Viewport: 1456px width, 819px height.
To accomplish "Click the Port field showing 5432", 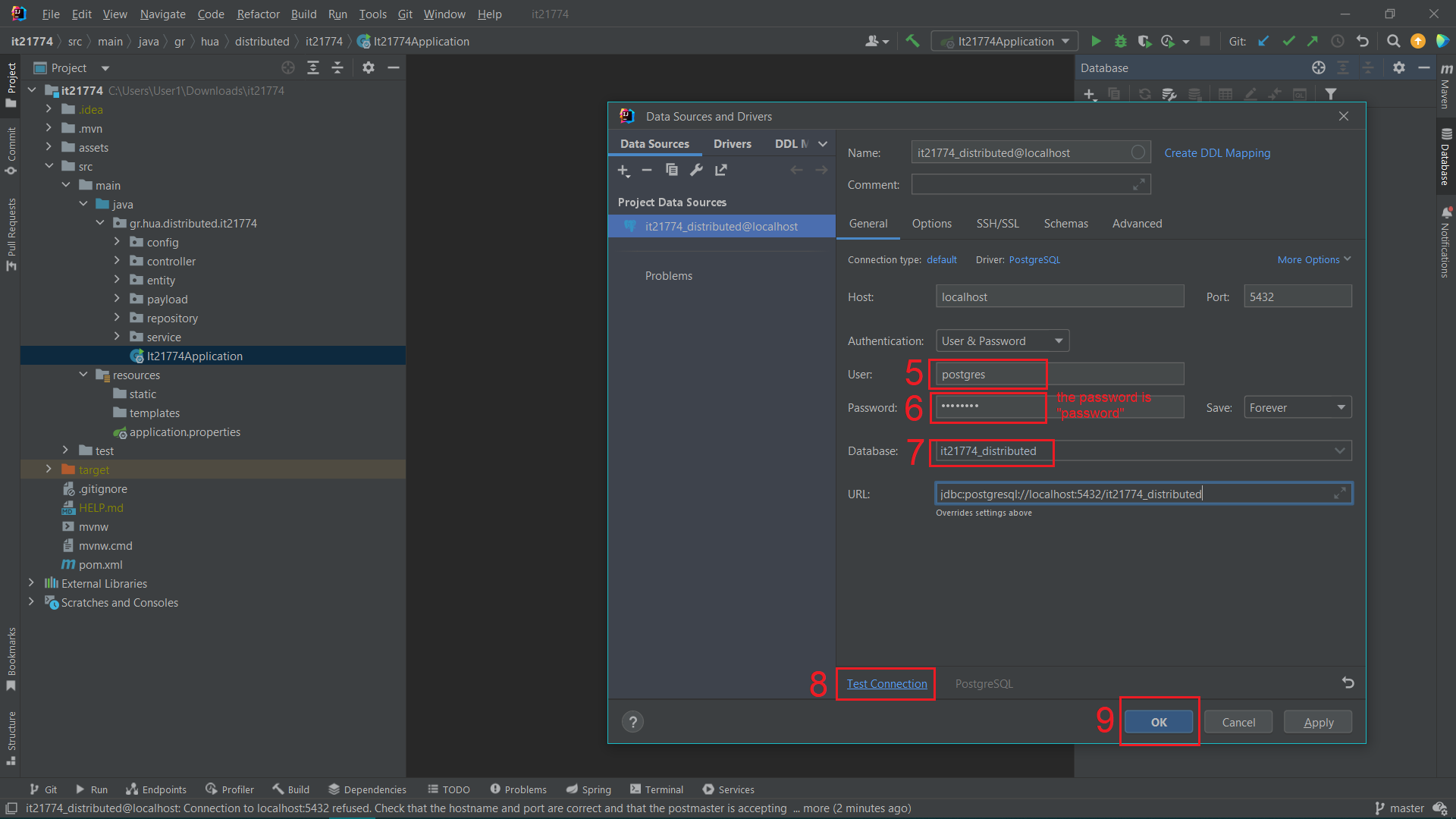I will (x=1298, y=297).
